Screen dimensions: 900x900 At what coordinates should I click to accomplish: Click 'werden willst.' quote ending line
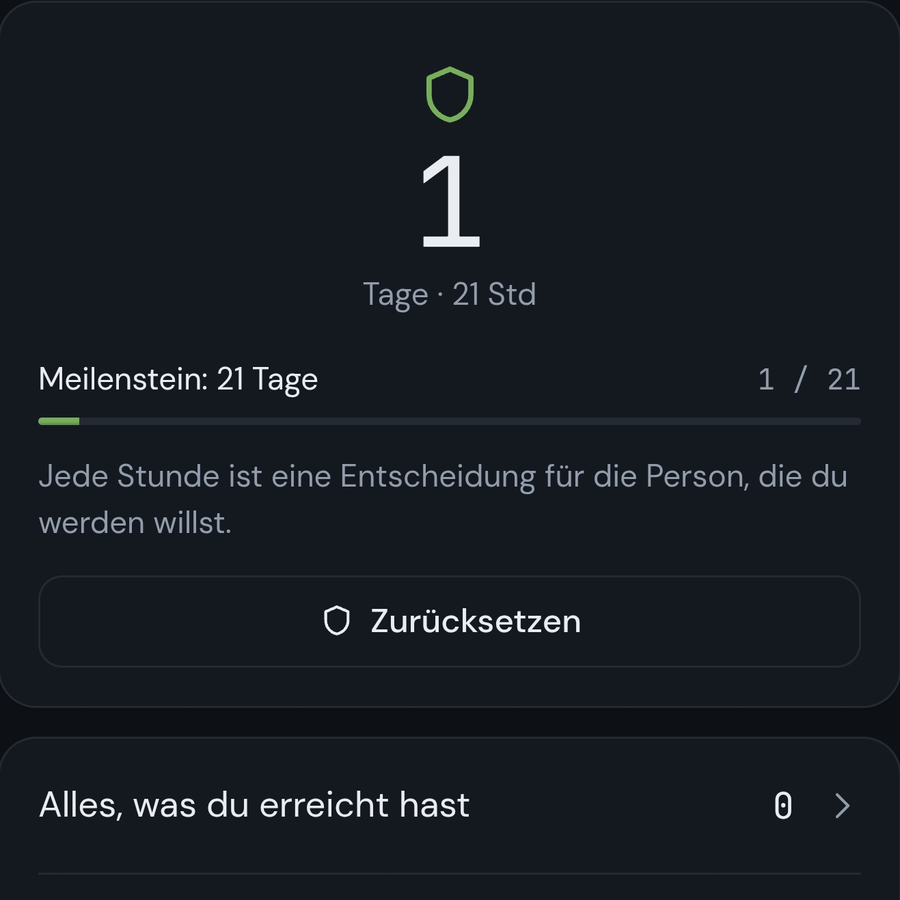pos(135,523)
